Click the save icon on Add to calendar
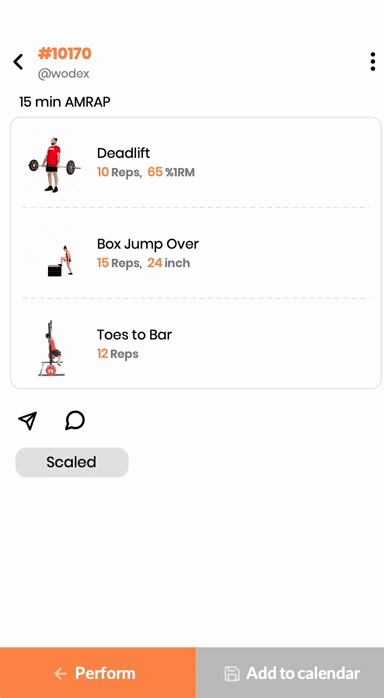Image resolution: width=384 pixels, height=698 pixels. coord(231,674)
